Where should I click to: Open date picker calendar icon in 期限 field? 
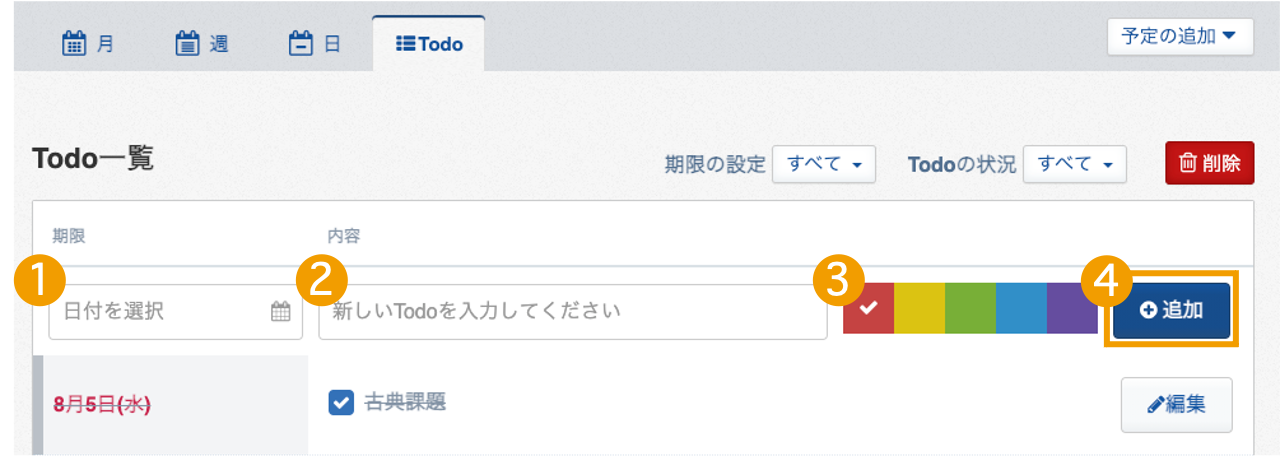[281, 311]
